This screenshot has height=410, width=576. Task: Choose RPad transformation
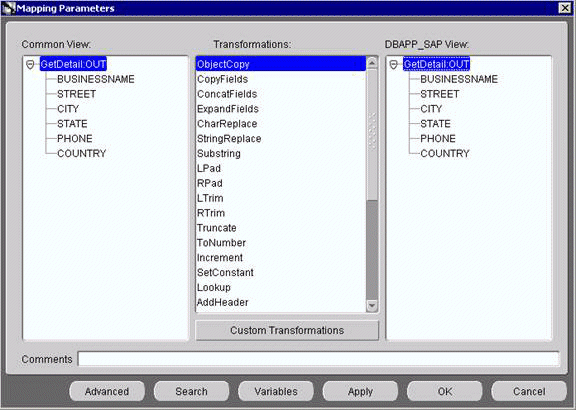[281, 183]
